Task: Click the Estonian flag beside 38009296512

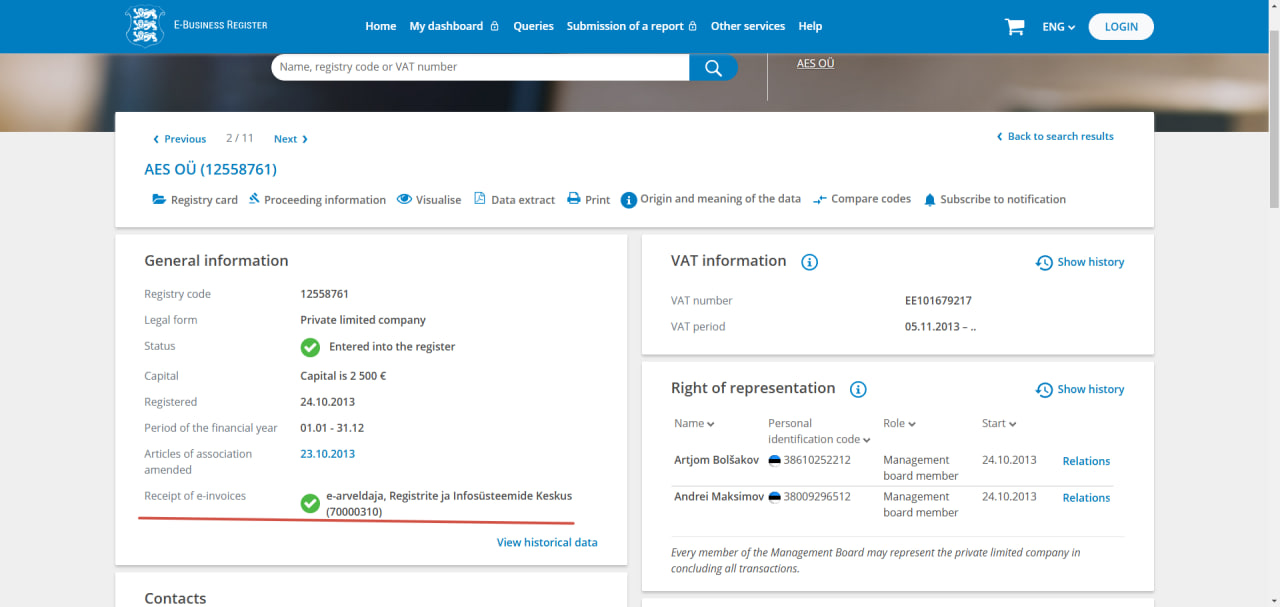Action: 774,496
